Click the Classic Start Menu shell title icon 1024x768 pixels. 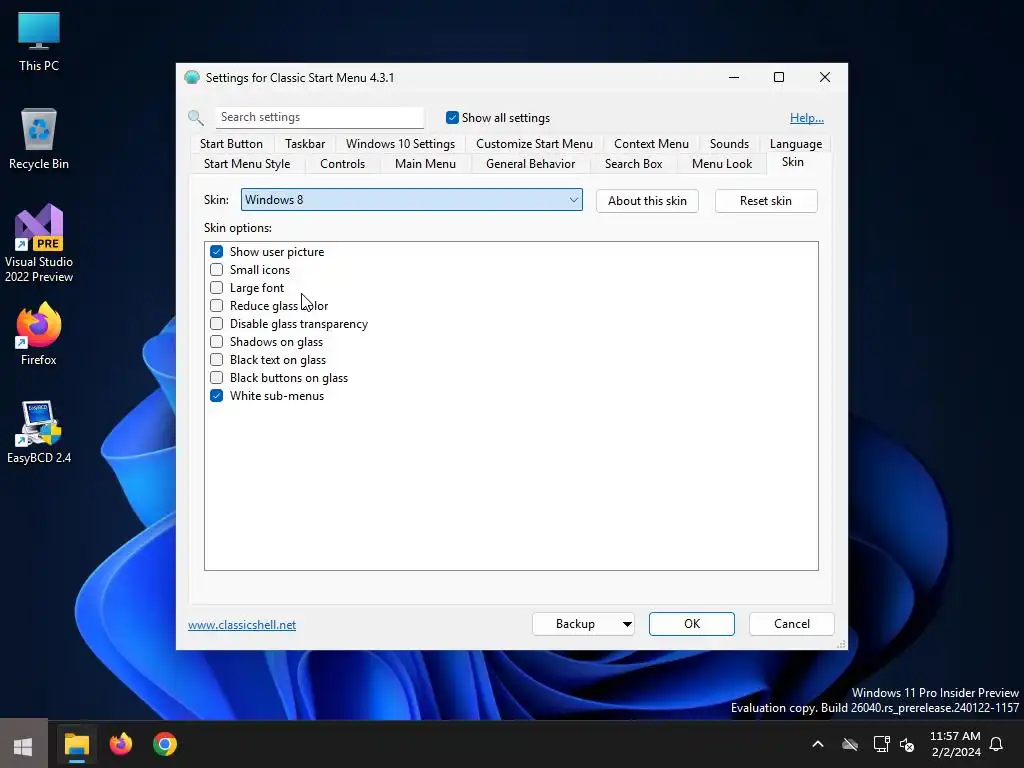coord(192,78)
